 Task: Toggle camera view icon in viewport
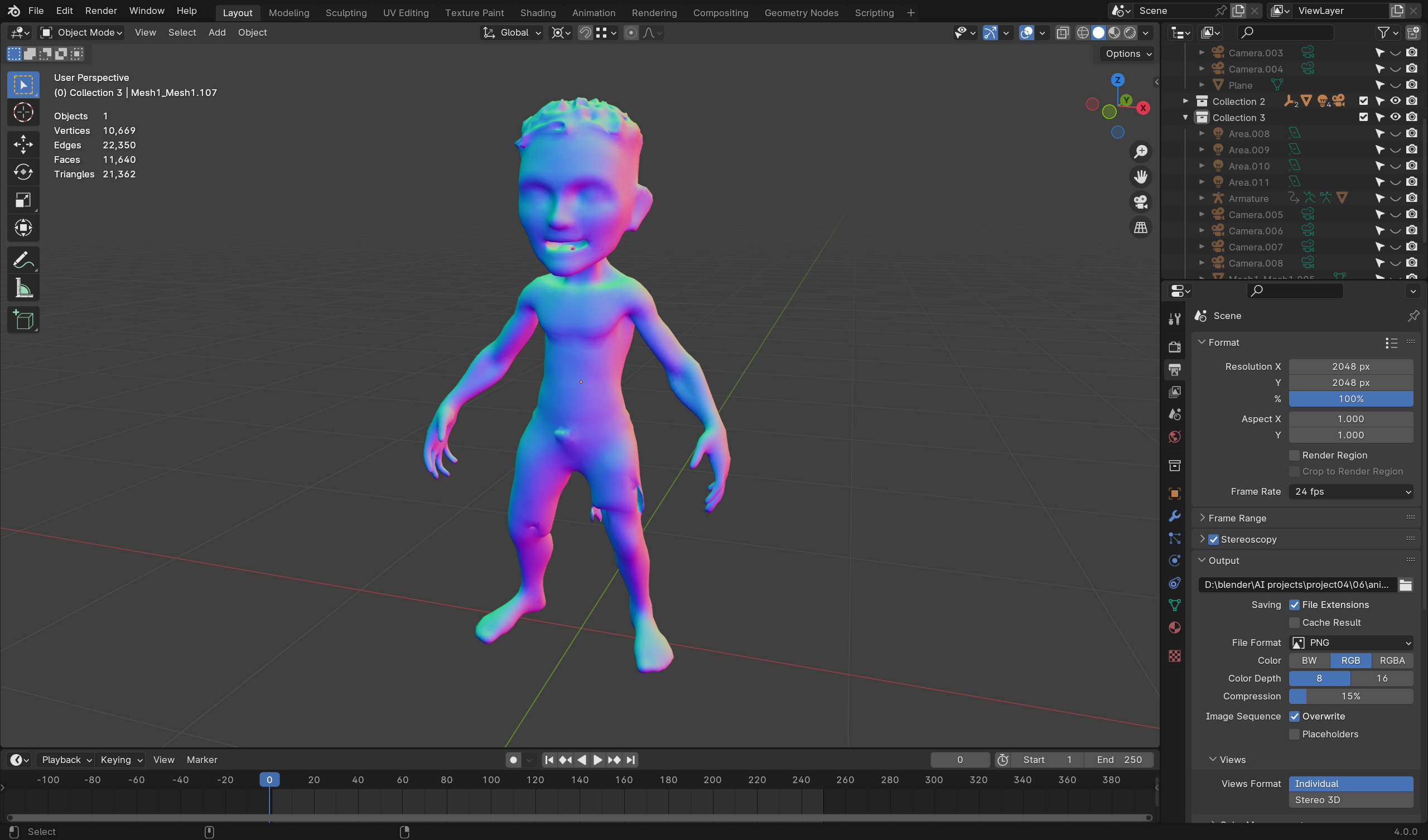[x=1140, y=202]
